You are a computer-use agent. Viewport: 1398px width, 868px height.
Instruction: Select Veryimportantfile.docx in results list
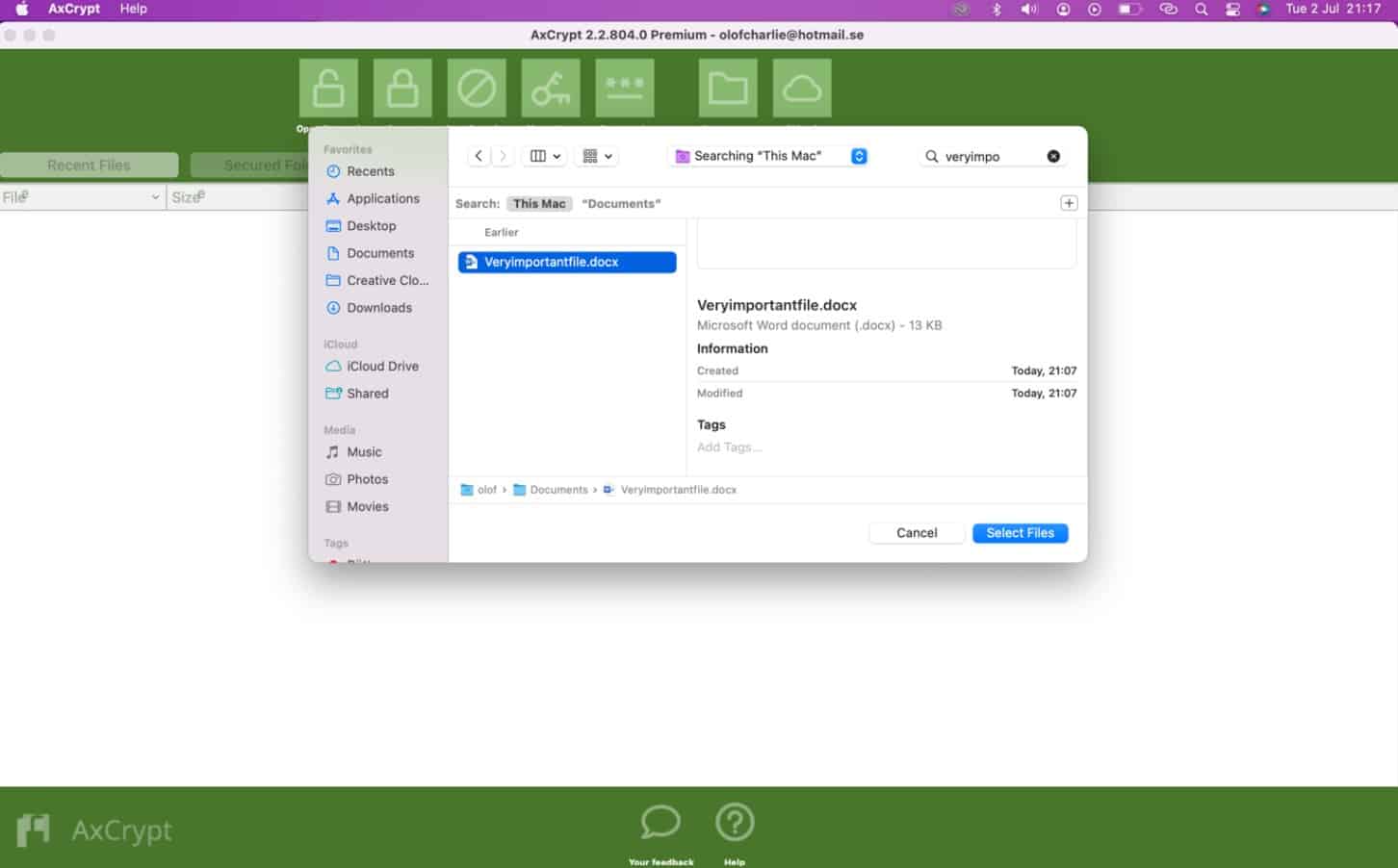pos(567,262)
